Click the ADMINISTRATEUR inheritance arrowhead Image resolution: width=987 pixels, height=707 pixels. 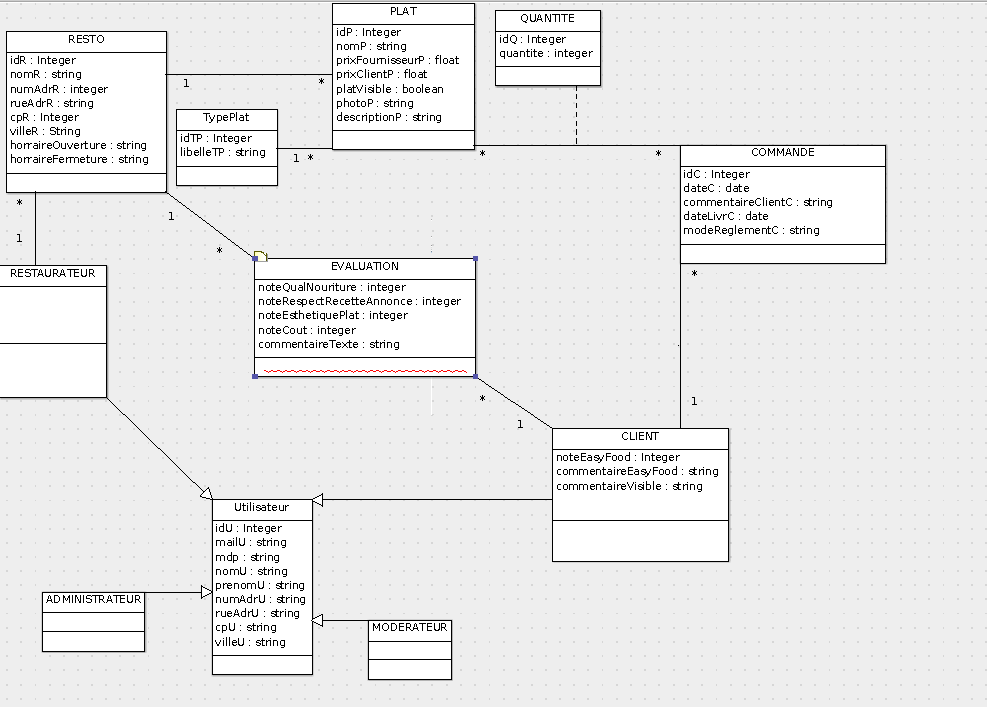(206, 592)
